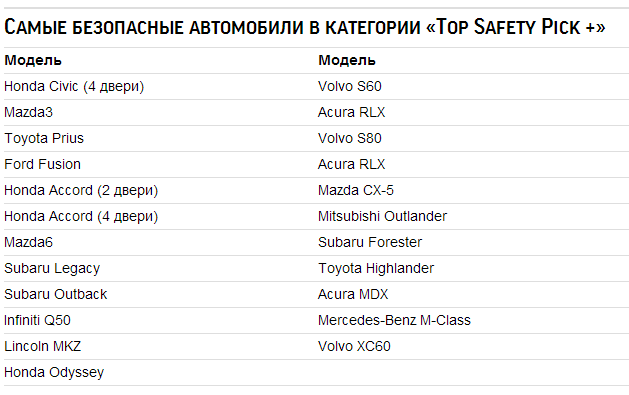Select Ford Fusion in the list

tap(42, 164)
